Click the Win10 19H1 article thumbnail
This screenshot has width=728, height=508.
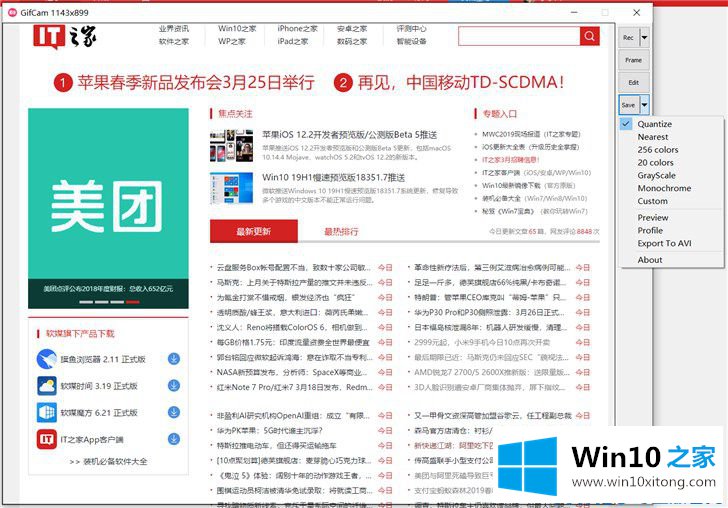click(231, 188)
